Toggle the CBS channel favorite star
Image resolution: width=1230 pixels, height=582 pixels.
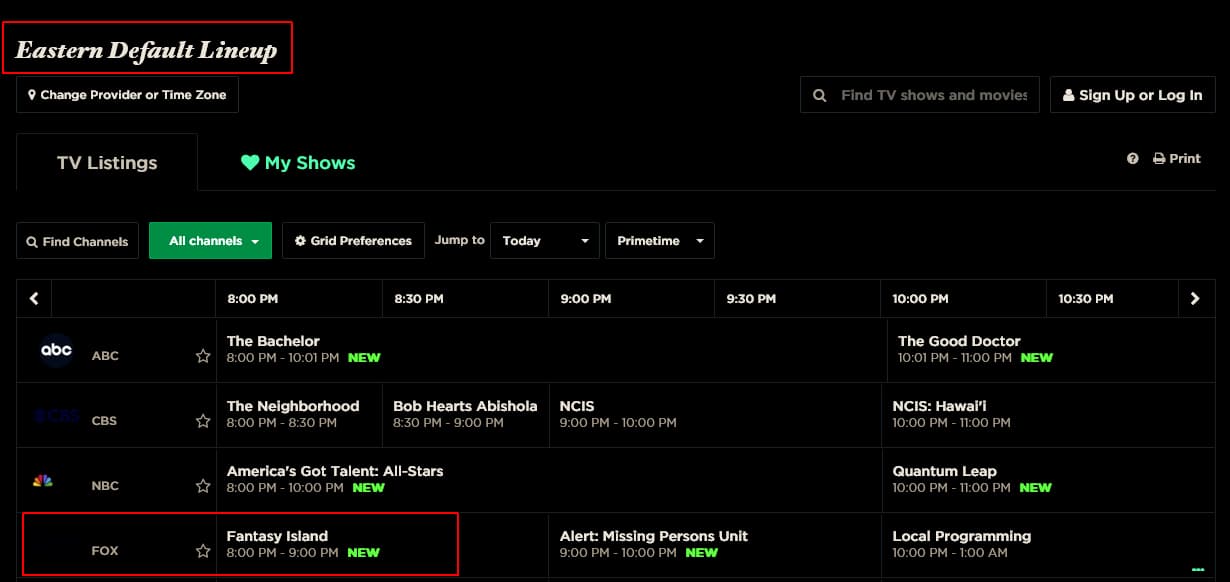pyautogui.click(x=203, y=421)
